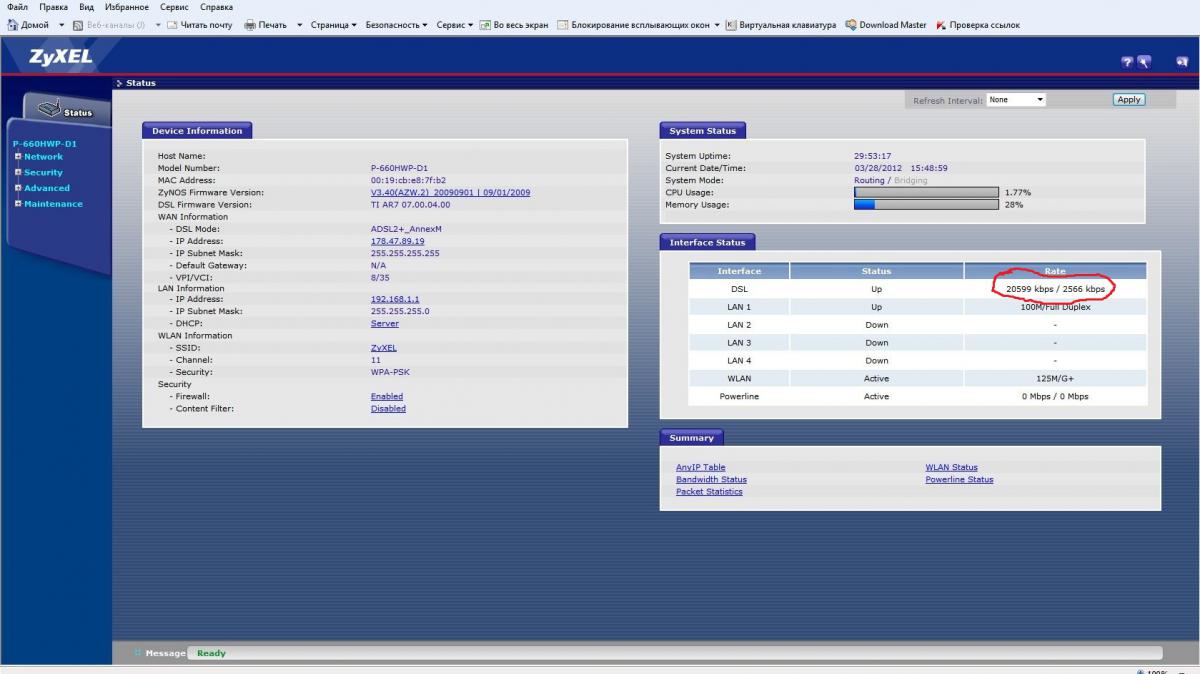Open the ZyXEL help icon
Image resolution: width=1200 pixels, height=674 pixels.
1127,62
